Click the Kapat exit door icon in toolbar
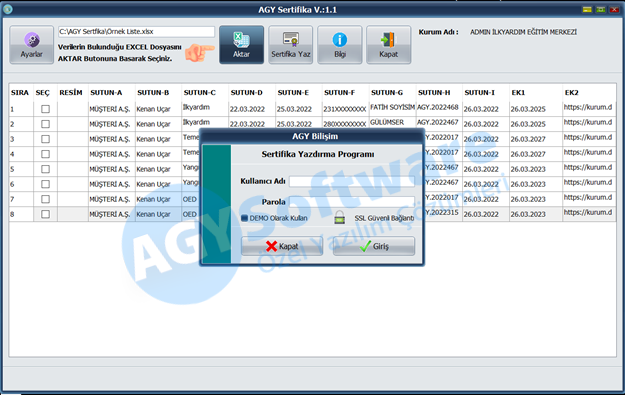Image resolution: width=625 pixels, height=395 pixels. point(389,40)
